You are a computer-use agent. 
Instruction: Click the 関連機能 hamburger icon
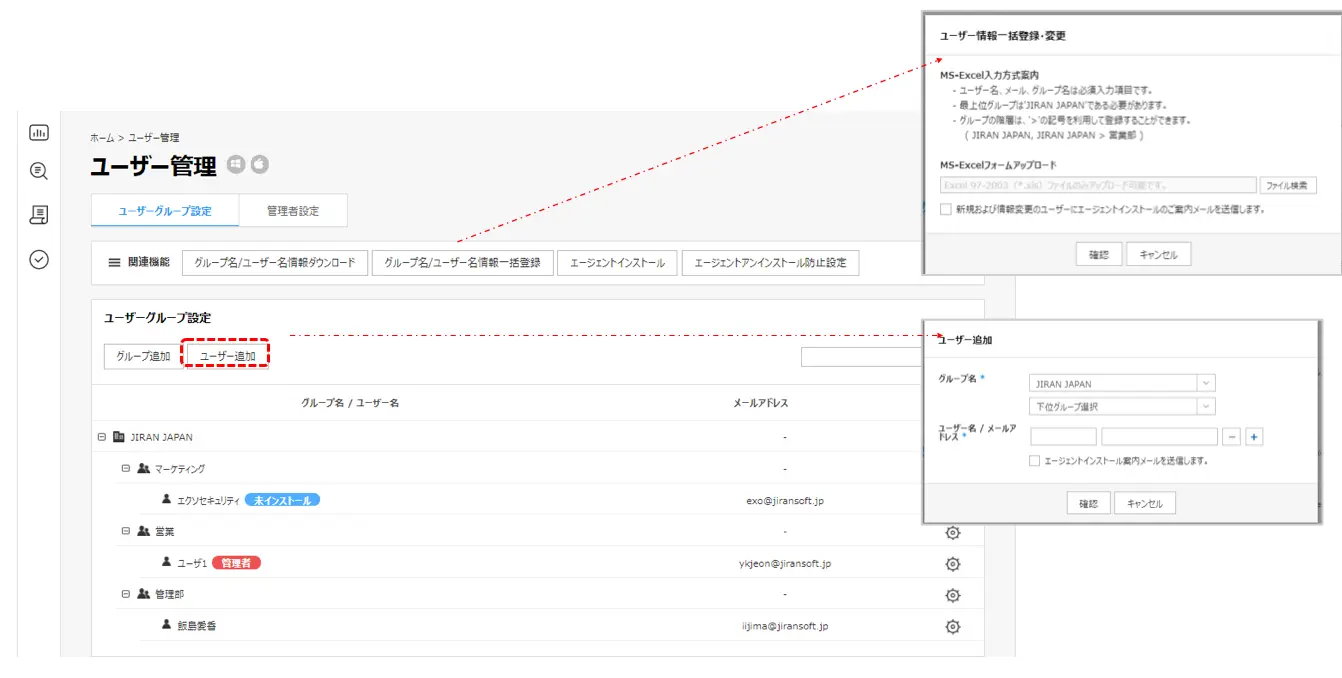[x=114, y=263]
